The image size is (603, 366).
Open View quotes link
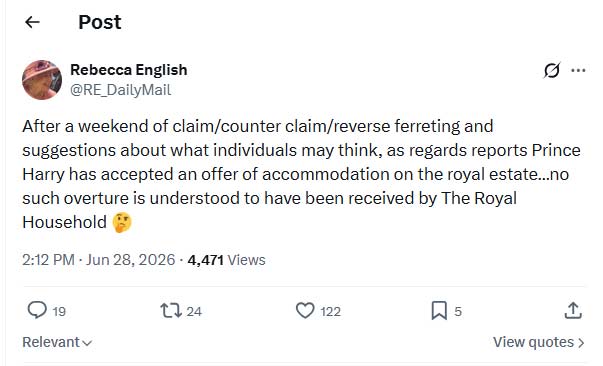coord(539,342)
